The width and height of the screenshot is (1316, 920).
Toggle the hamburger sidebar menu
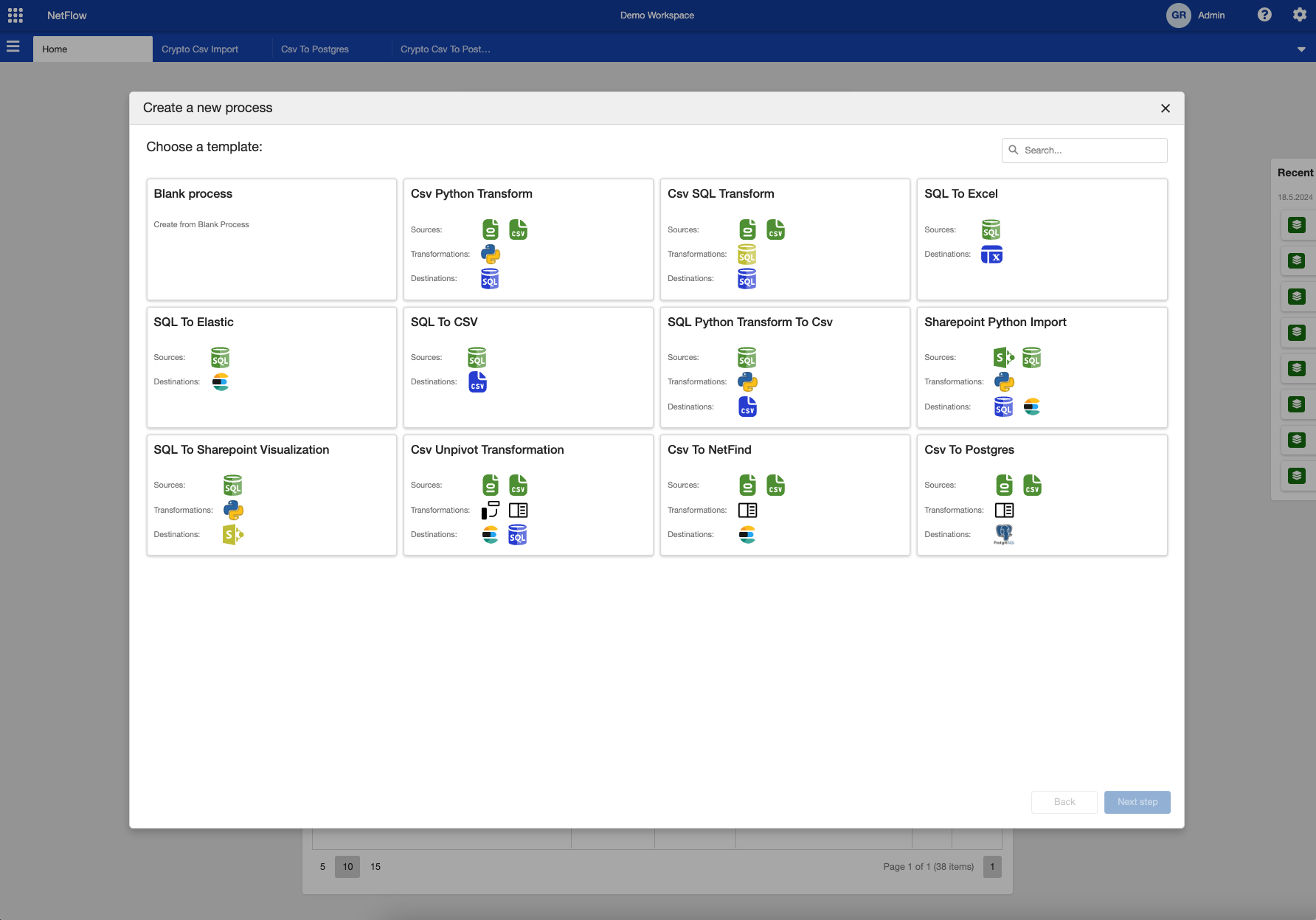13,47
